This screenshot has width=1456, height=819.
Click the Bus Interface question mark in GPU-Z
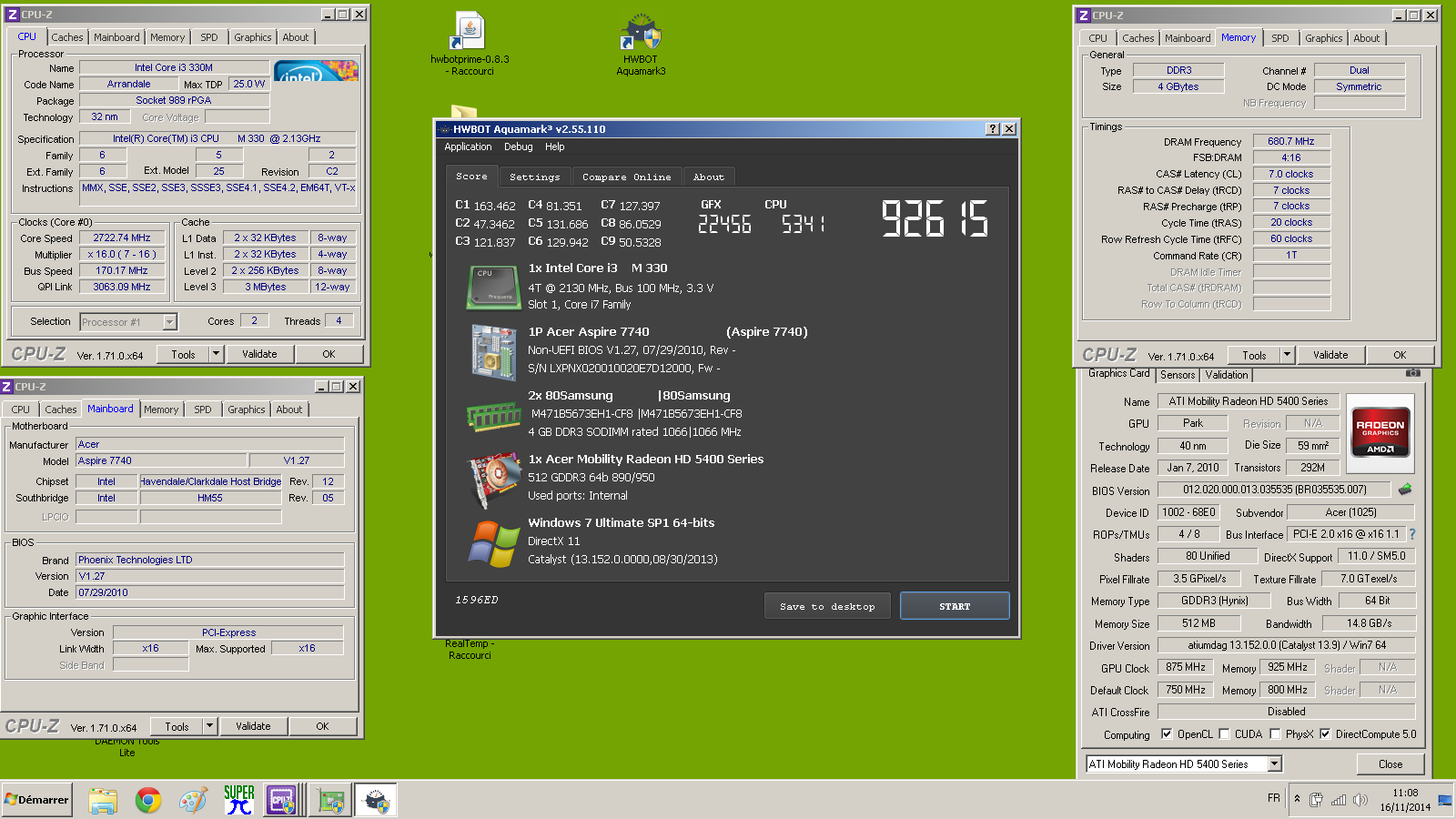click(x=1412, y=534)
